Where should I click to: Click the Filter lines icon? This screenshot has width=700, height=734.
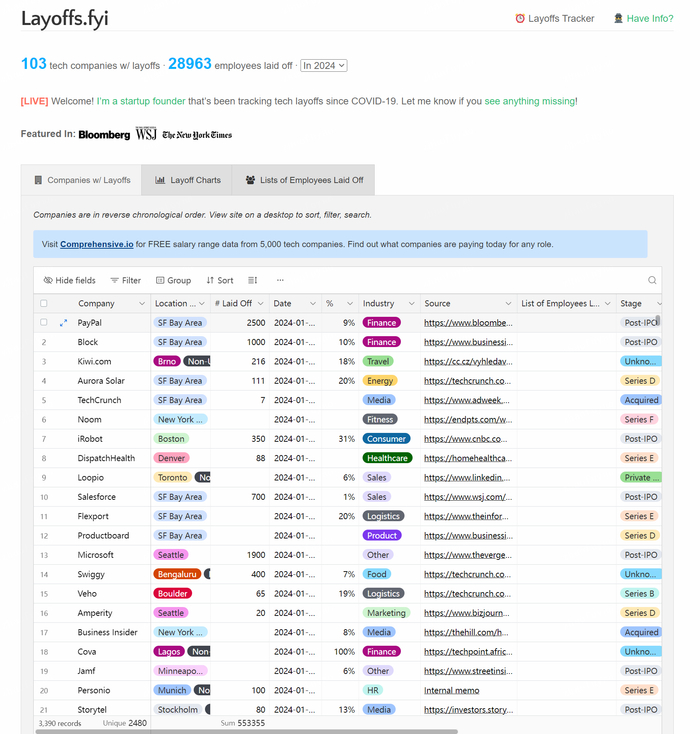[x=114, y=280]
